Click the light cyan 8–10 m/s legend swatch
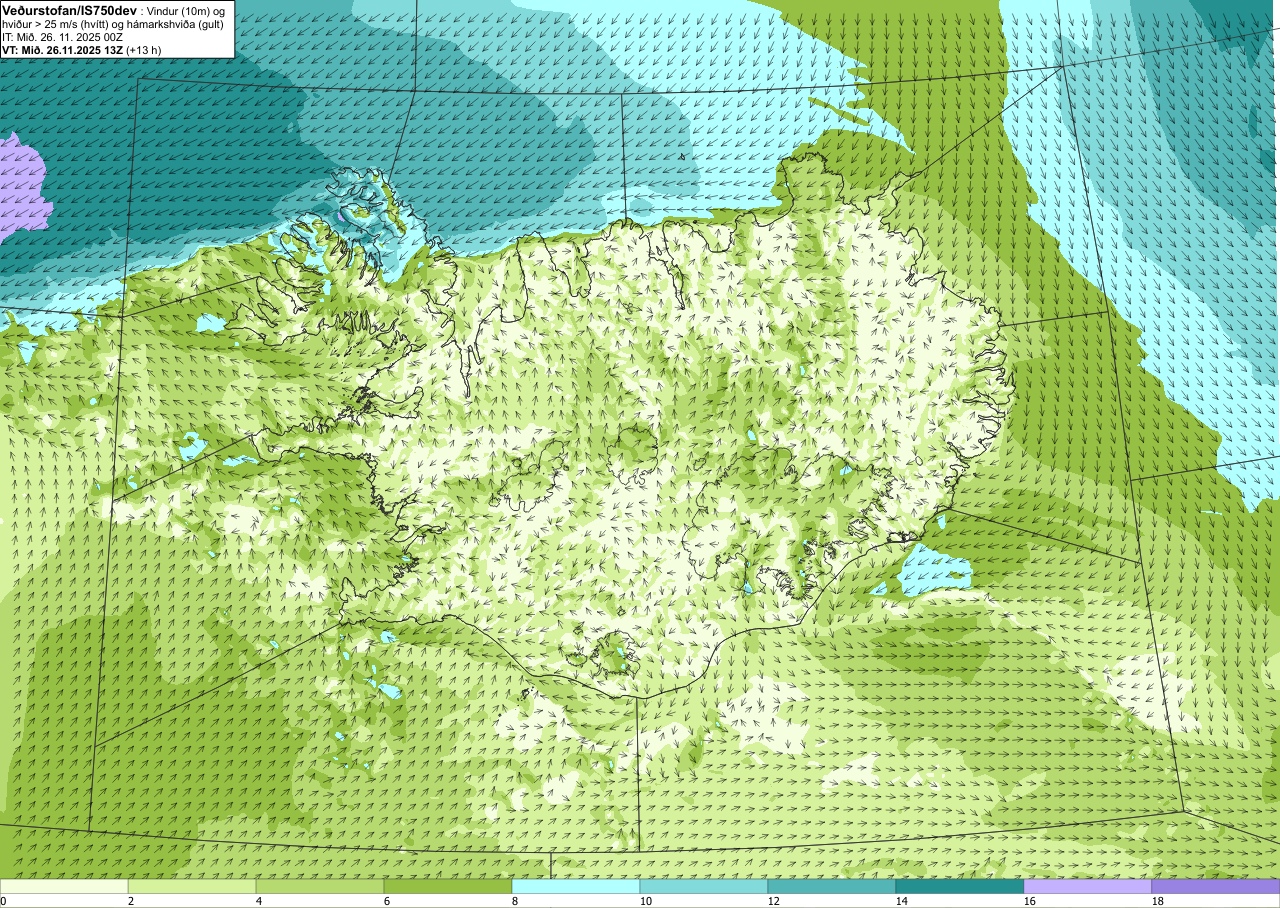 [x=576, y=886]
